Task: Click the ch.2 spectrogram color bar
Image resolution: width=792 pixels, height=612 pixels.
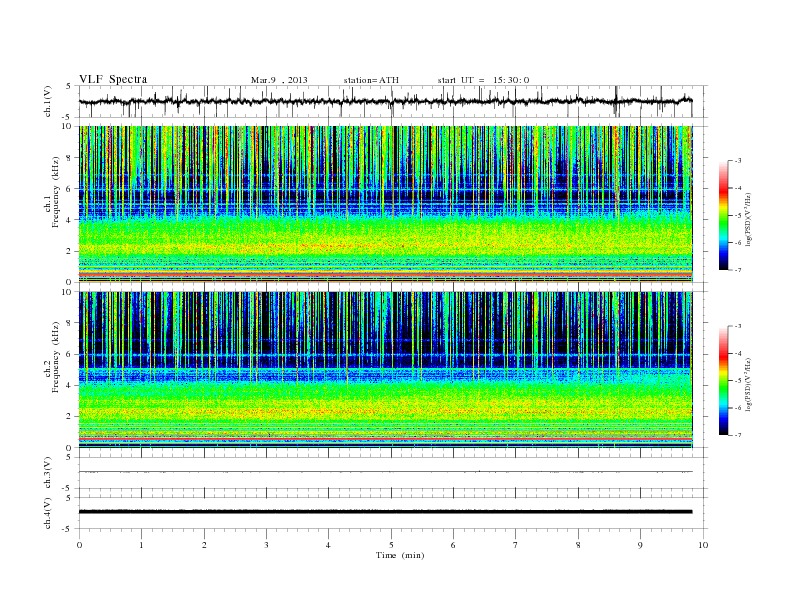Action: coord(723,381)
